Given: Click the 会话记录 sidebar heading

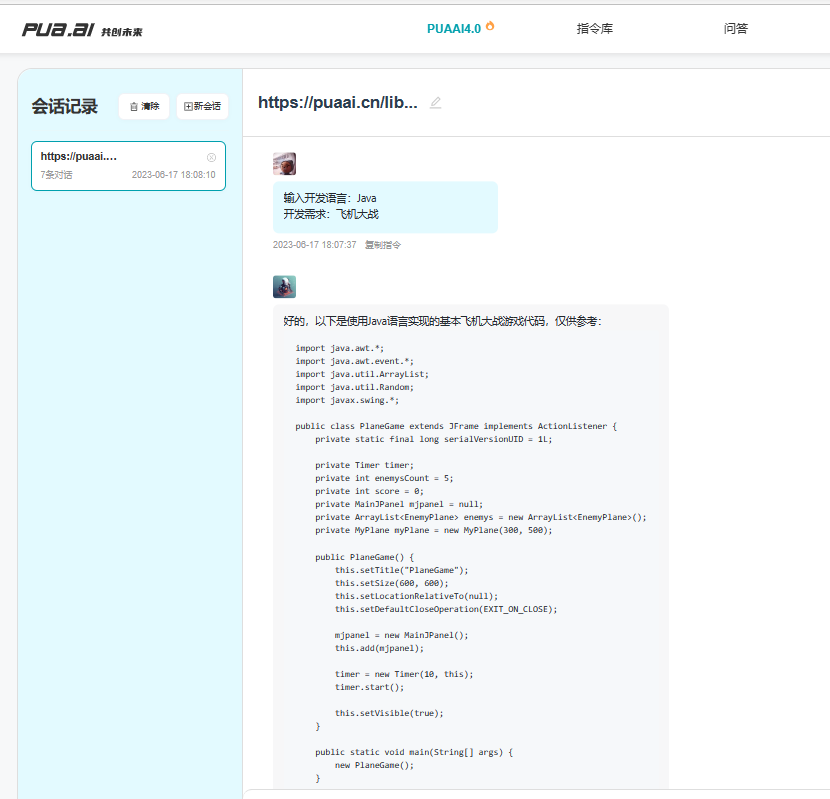Looking at the screenshot, I should tap(65, 107).
